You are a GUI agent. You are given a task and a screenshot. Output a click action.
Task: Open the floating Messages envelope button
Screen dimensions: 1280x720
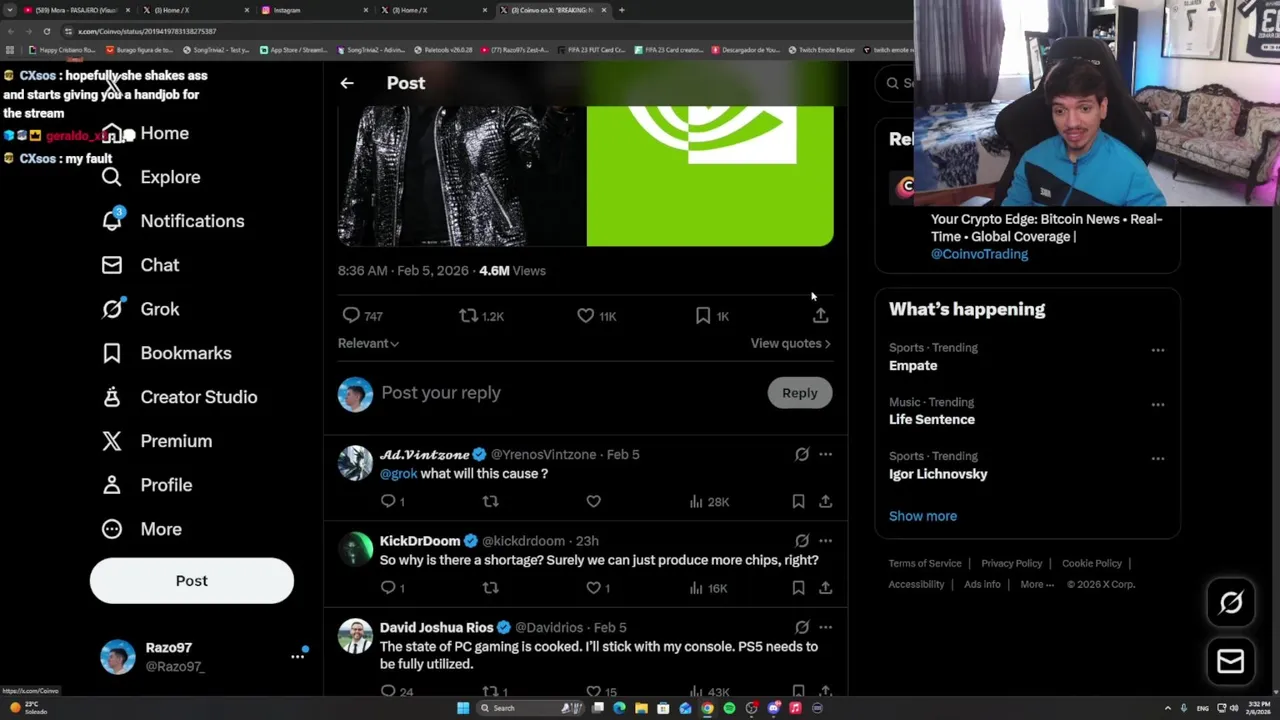[x=1231, y=661]
